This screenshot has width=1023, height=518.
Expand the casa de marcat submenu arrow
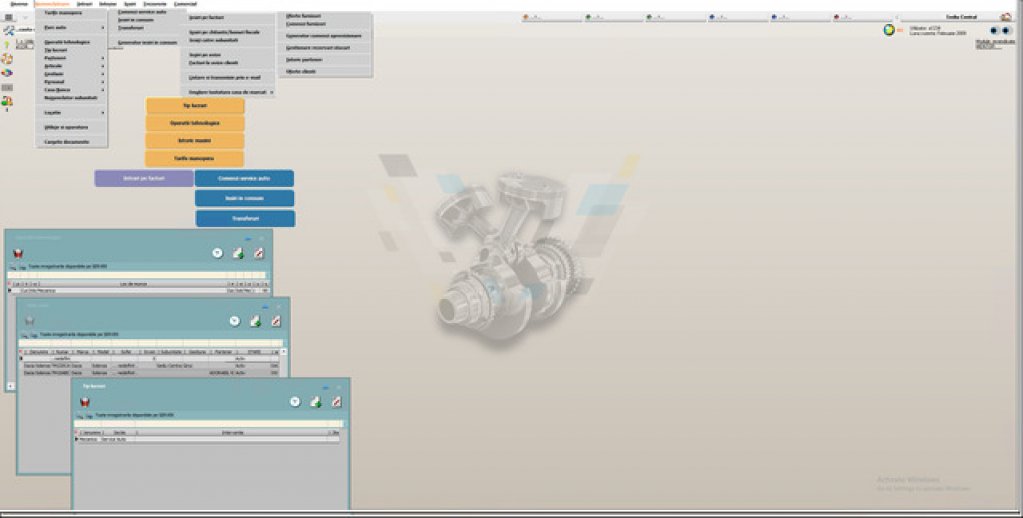click(272, 93)
